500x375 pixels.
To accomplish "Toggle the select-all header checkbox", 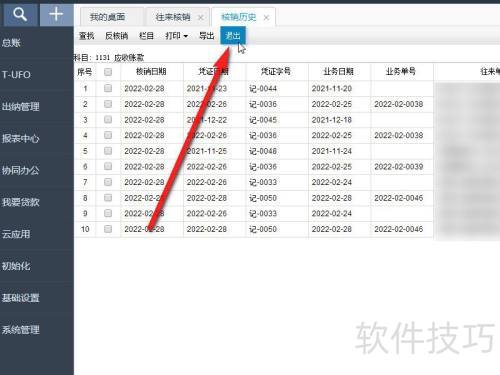I will click(x=108, y=72).
